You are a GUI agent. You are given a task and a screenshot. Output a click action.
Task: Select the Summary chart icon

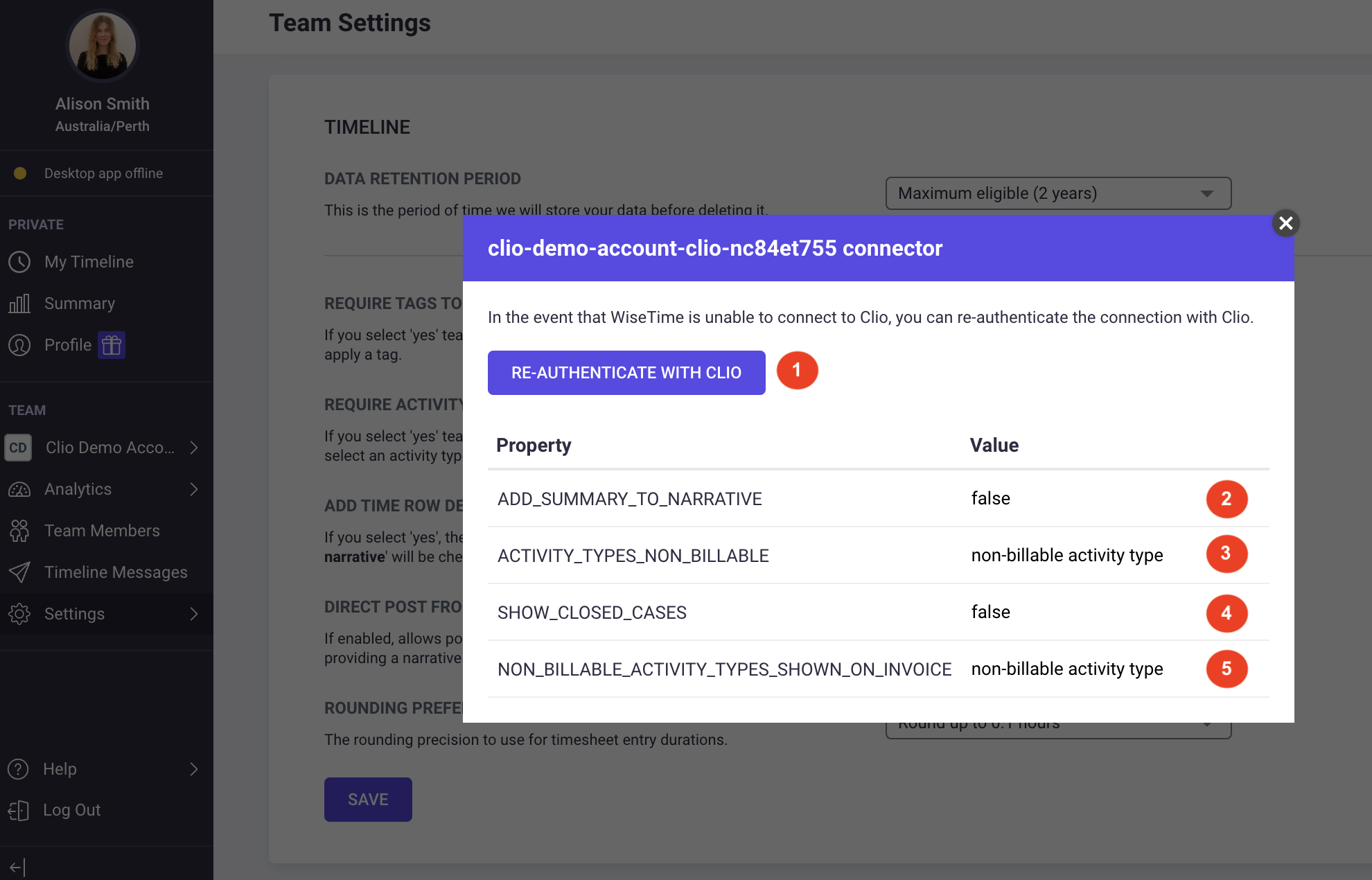(20, 303)
